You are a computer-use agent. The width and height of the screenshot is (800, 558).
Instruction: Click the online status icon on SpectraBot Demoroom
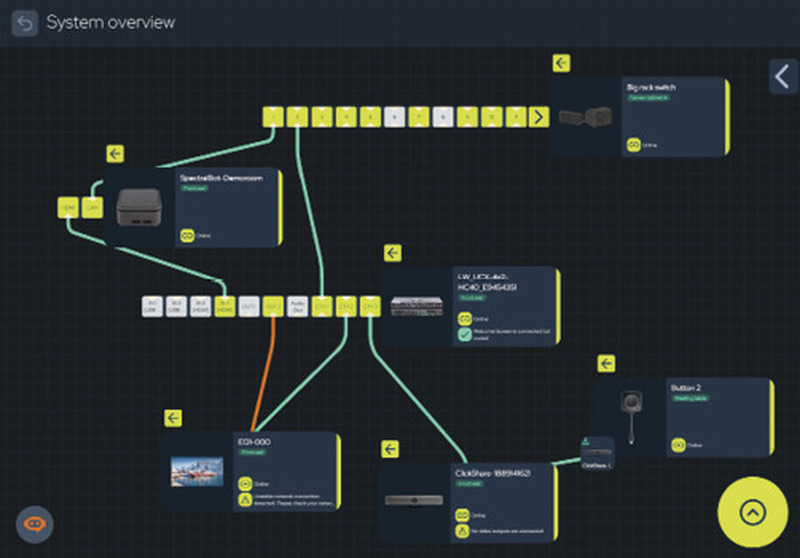point(187,236)
